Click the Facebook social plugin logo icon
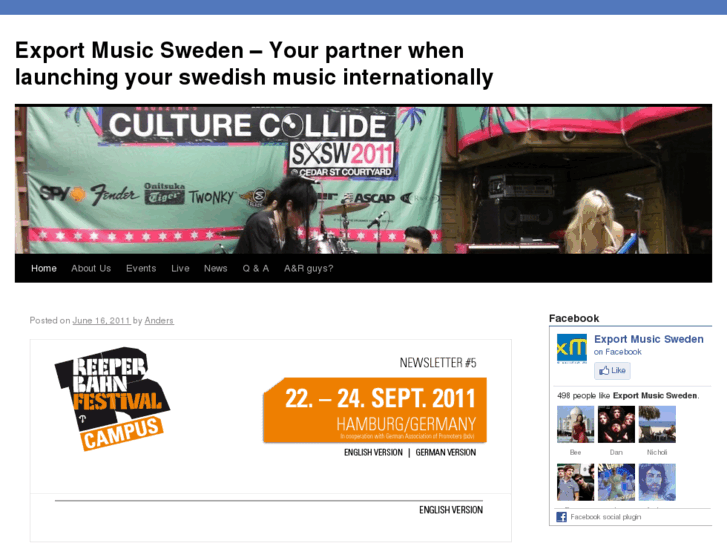This screenshot has width=727, height=545. pyautogui.click(x=561, y=517)
